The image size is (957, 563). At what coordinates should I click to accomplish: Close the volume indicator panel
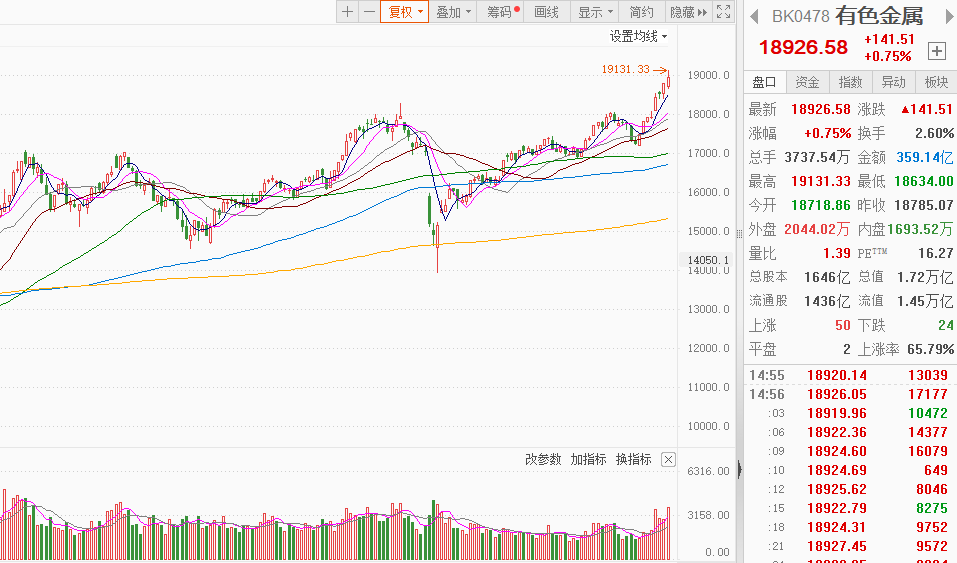[x=668, y=460]
